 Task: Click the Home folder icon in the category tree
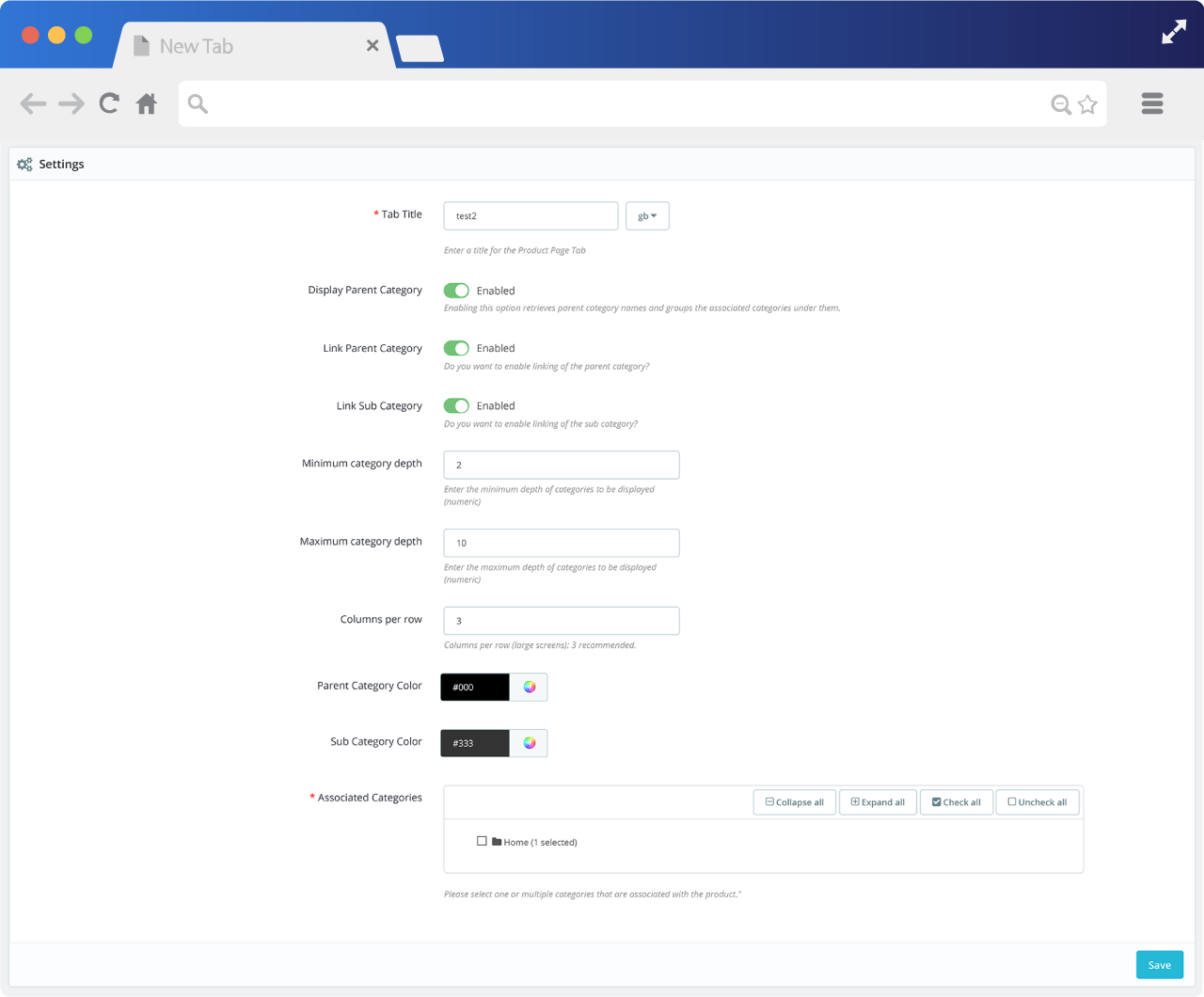click(497, 842)
